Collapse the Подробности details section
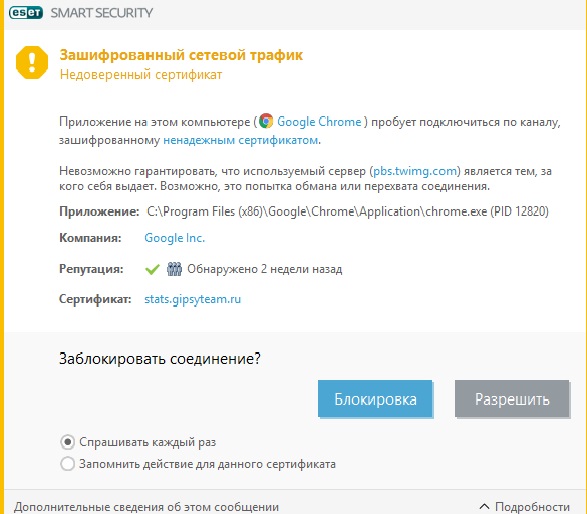Viewport: 587px width, 514px height. click(x=524, y=507)
